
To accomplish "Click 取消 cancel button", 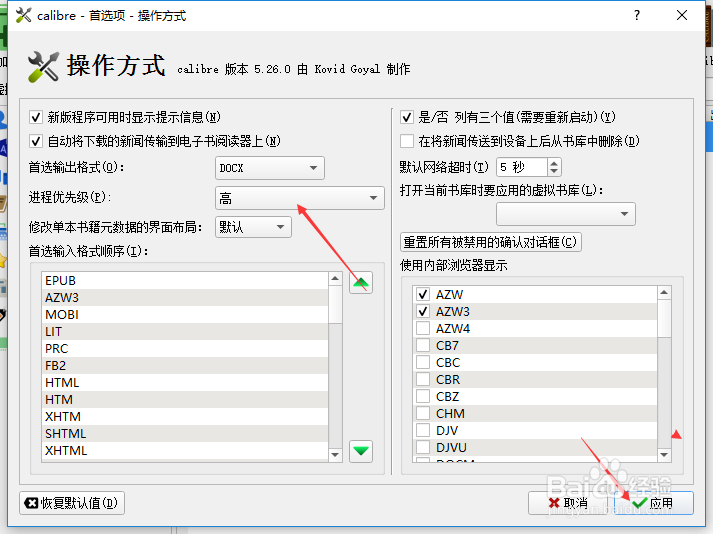I will 568,503.
